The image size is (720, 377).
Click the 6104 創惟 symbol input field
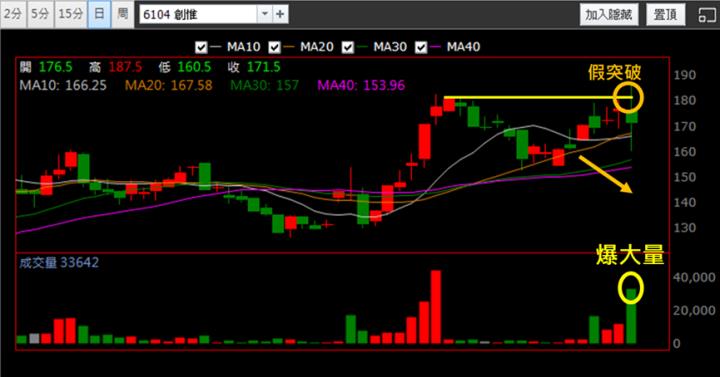pyautogui.click(x=198, y=14)
